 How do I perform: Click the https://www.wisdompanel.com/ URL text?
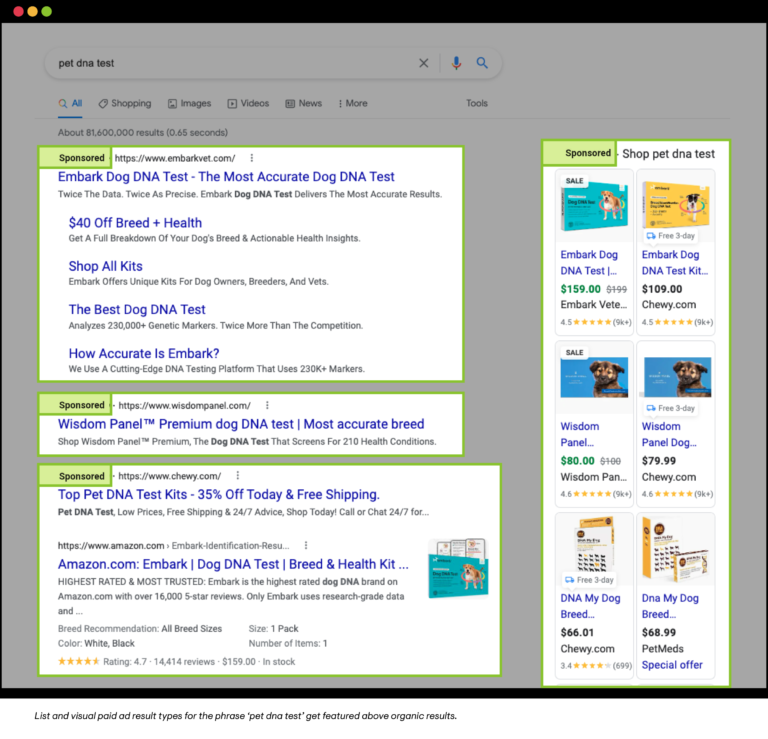point(185,405)
